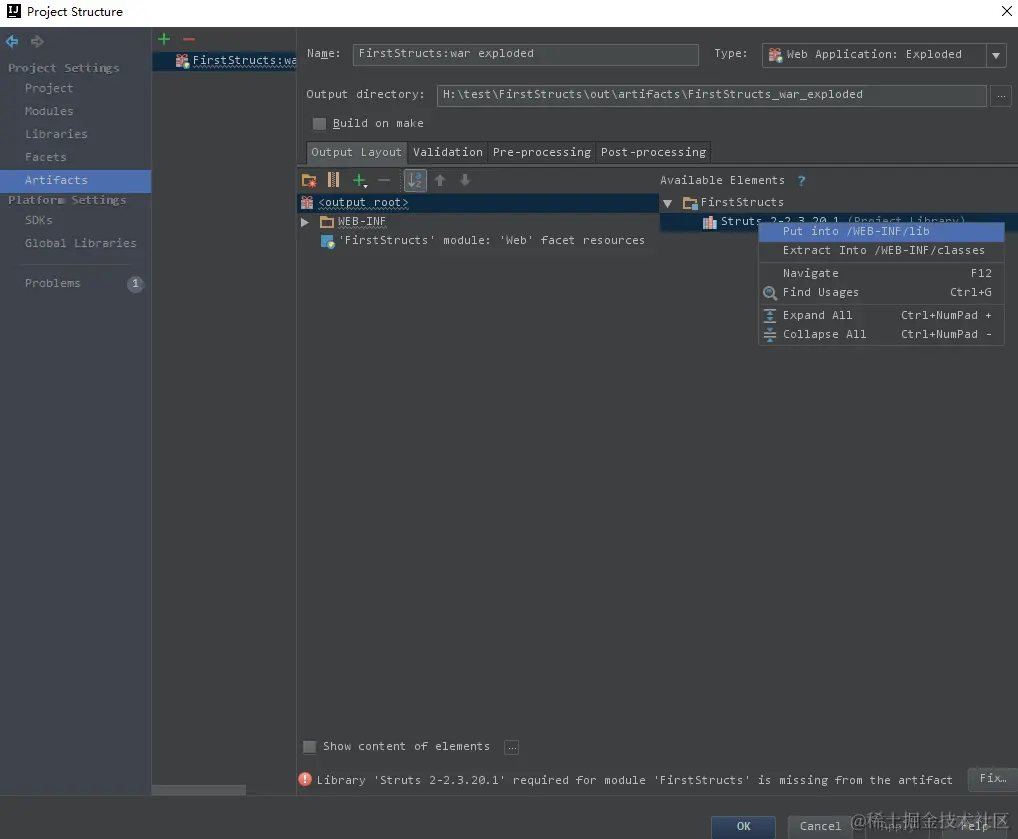Image resolution: width=1018 pixels, height=839 pixels.
Task: Toggle the Build on make checkbox
Action: click(x=319, y=123)
